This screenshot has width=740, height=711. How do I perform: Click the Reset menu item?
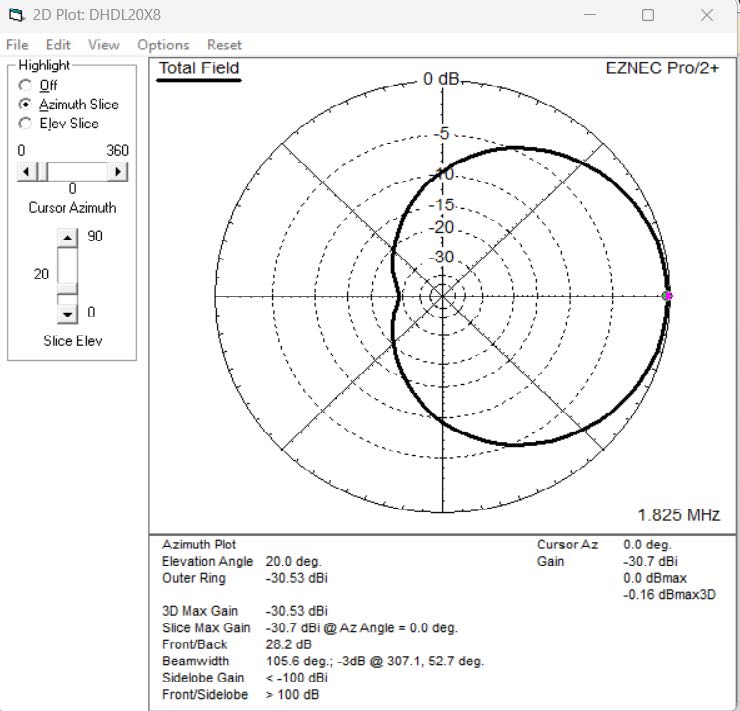224,45
